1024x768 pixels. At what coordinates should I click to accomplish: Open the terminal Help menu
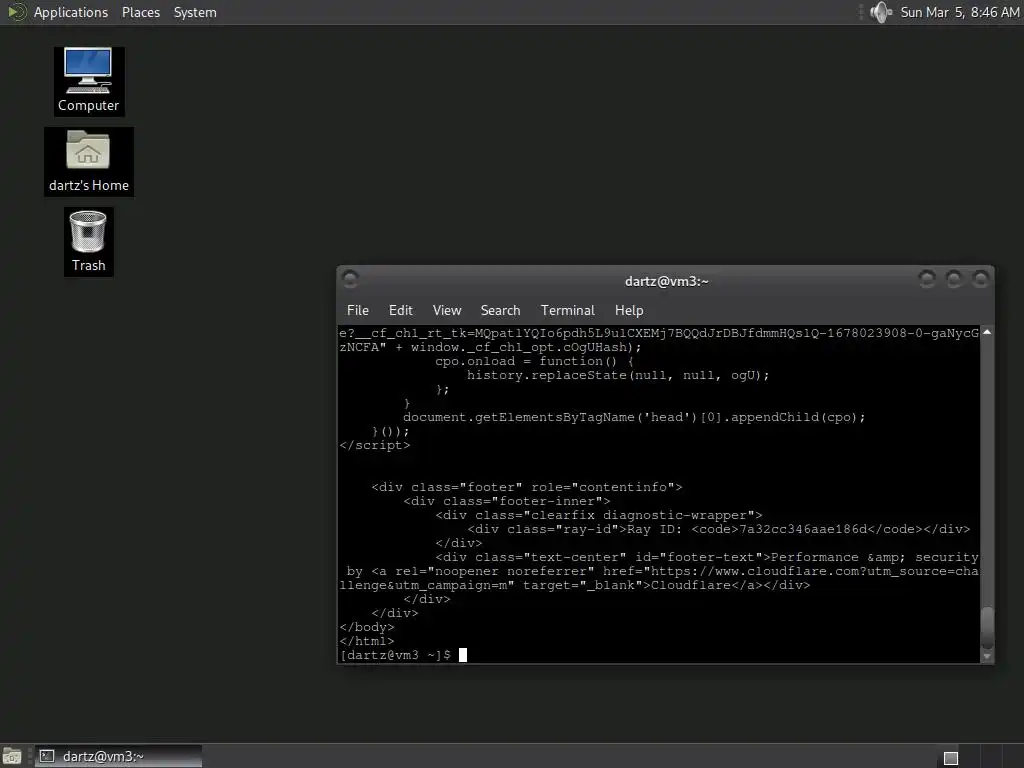point(629,310)
